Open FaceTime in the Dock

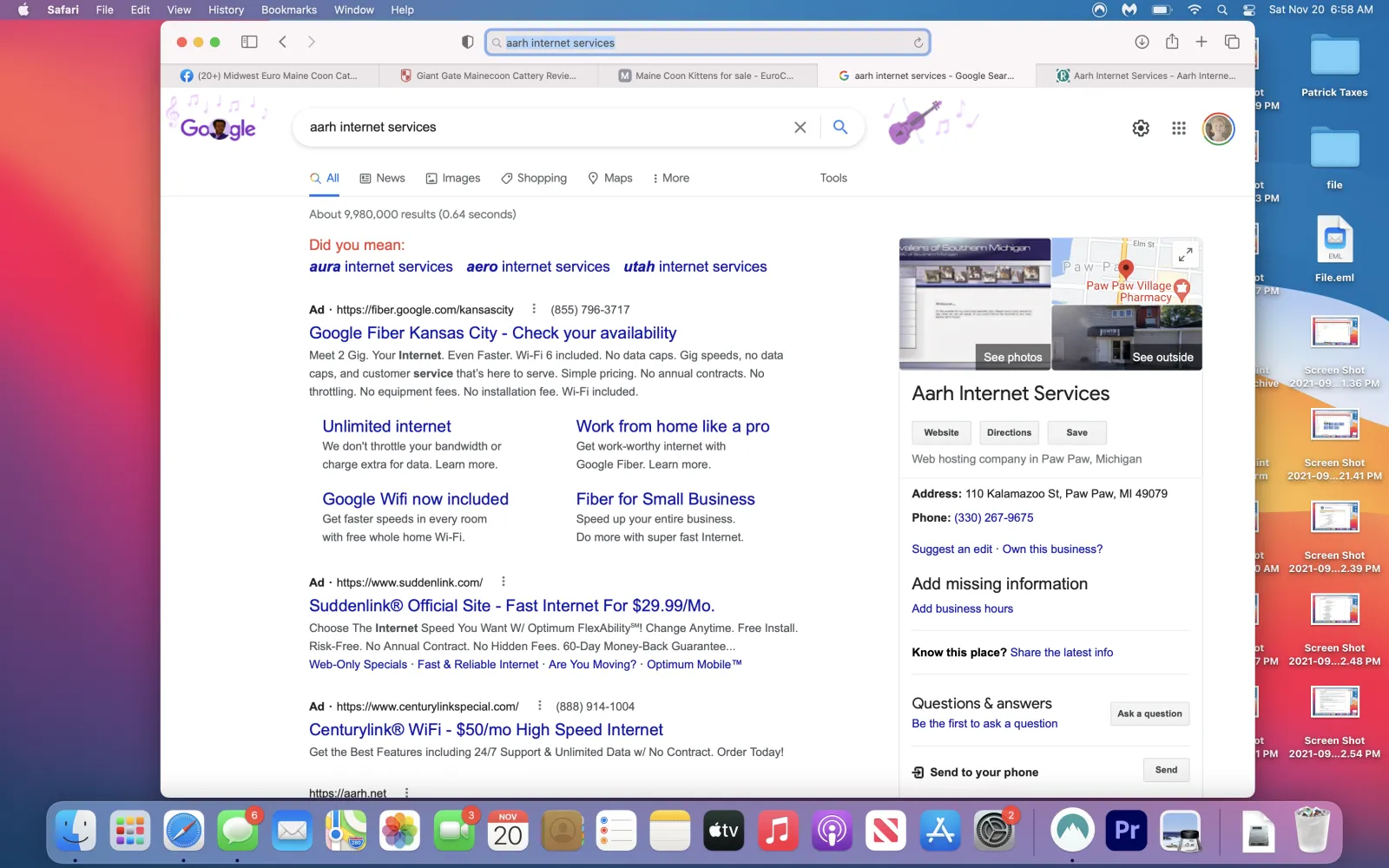tap(454, 831)
